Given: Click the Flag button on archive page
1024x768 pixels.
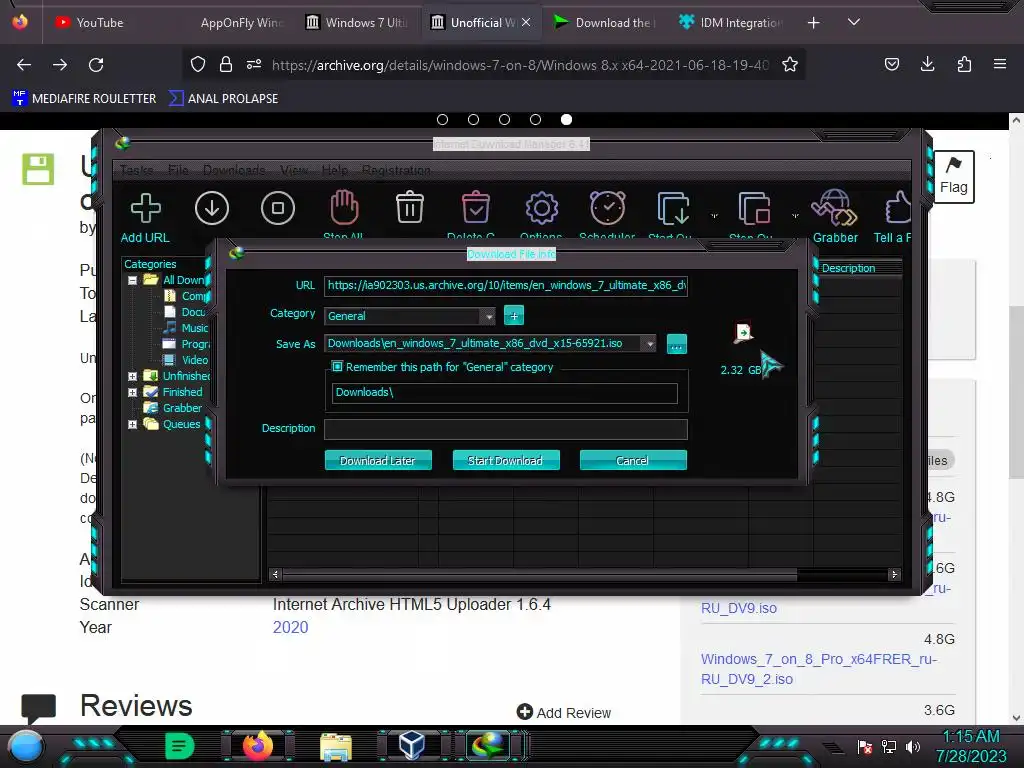Looking at the screenshot, I should [953, 177].
